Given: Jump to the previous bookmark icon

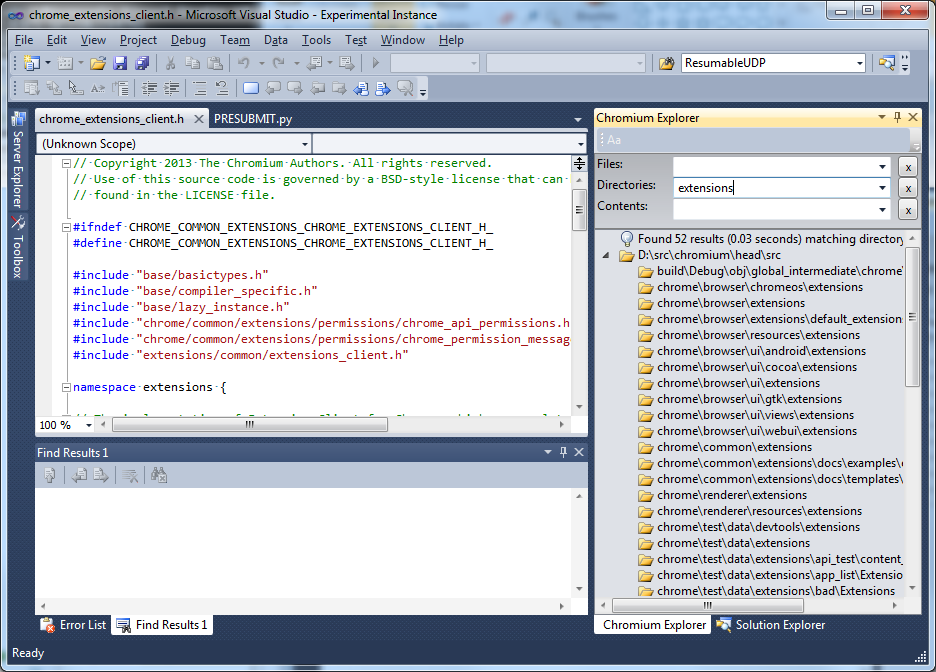Looking at the screenshot, I should 273,89.
